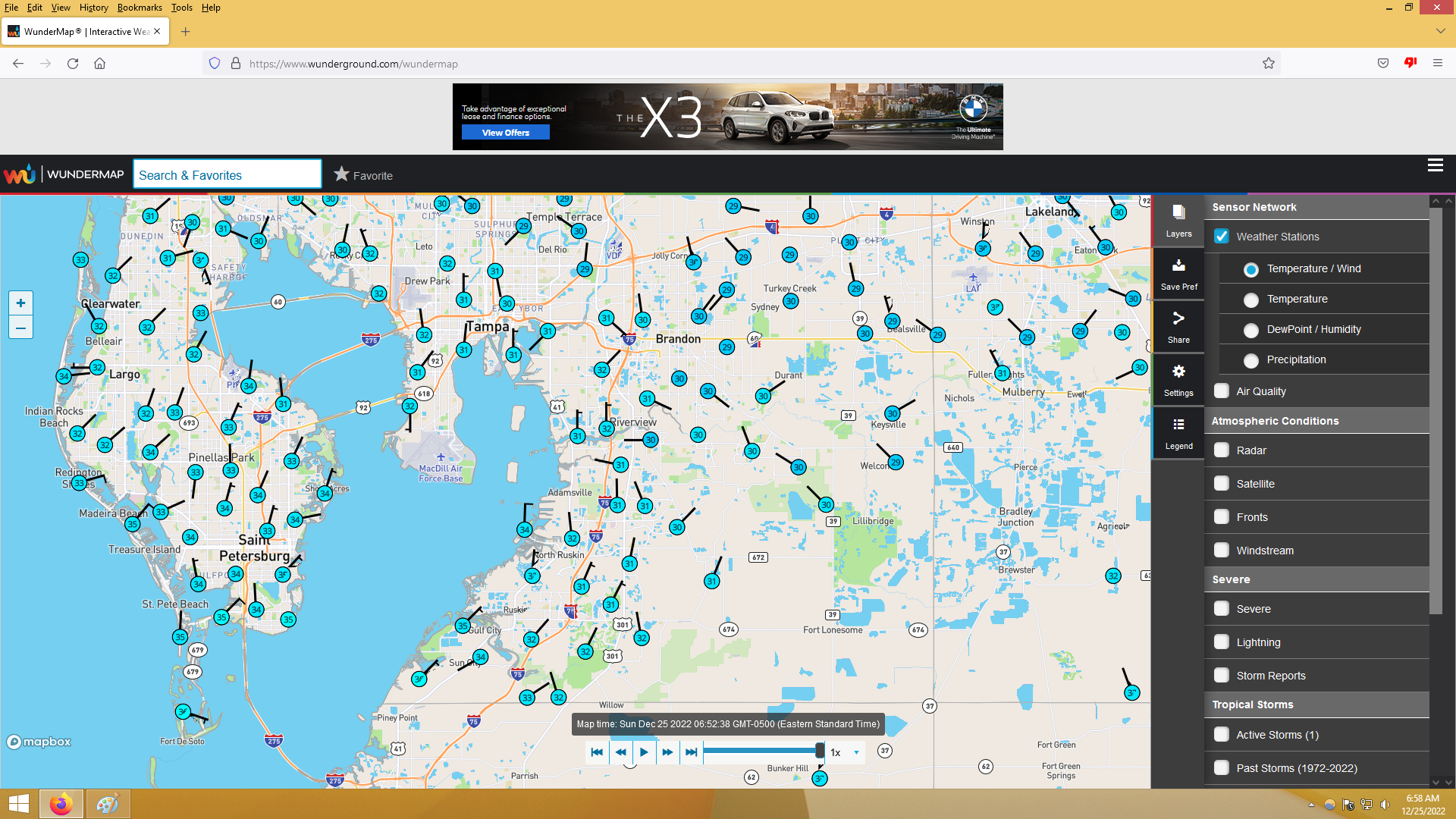
Task: Play the map time animation
Action: point(644,752)
